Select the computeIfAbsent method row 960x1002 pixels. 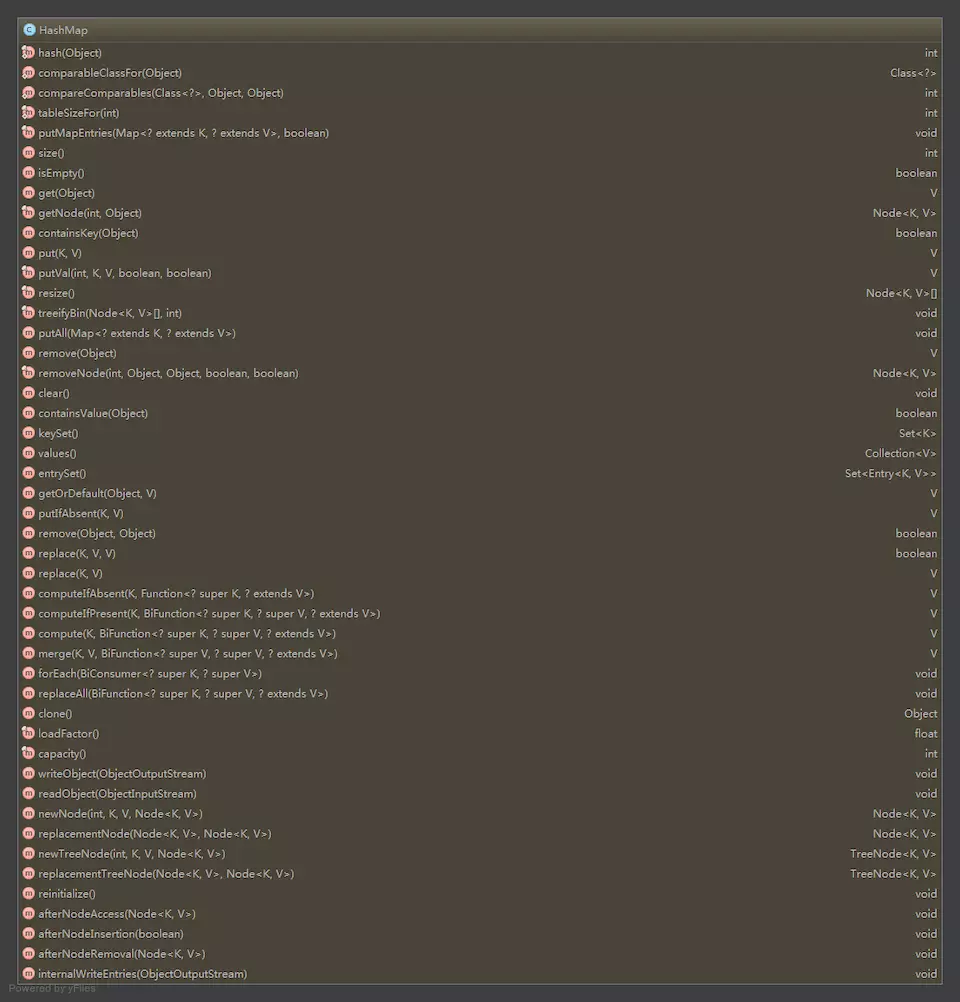point(479,594)
